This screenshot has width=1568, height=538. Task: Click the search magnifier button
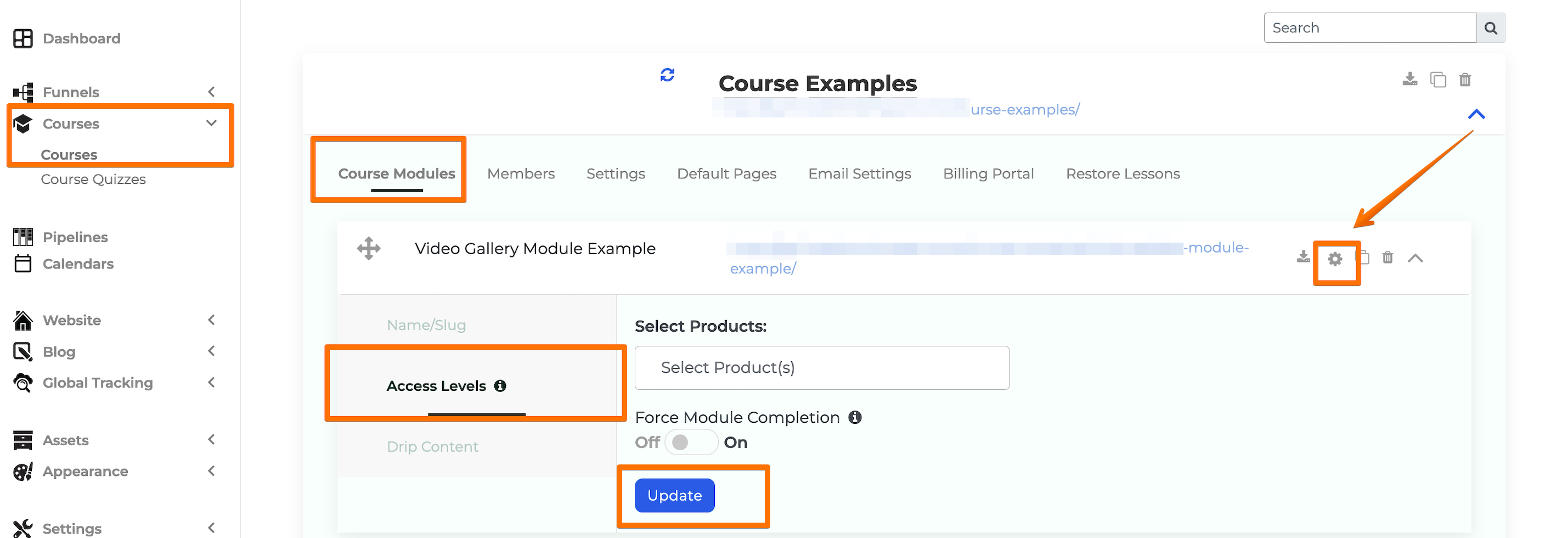(1490, 28)
